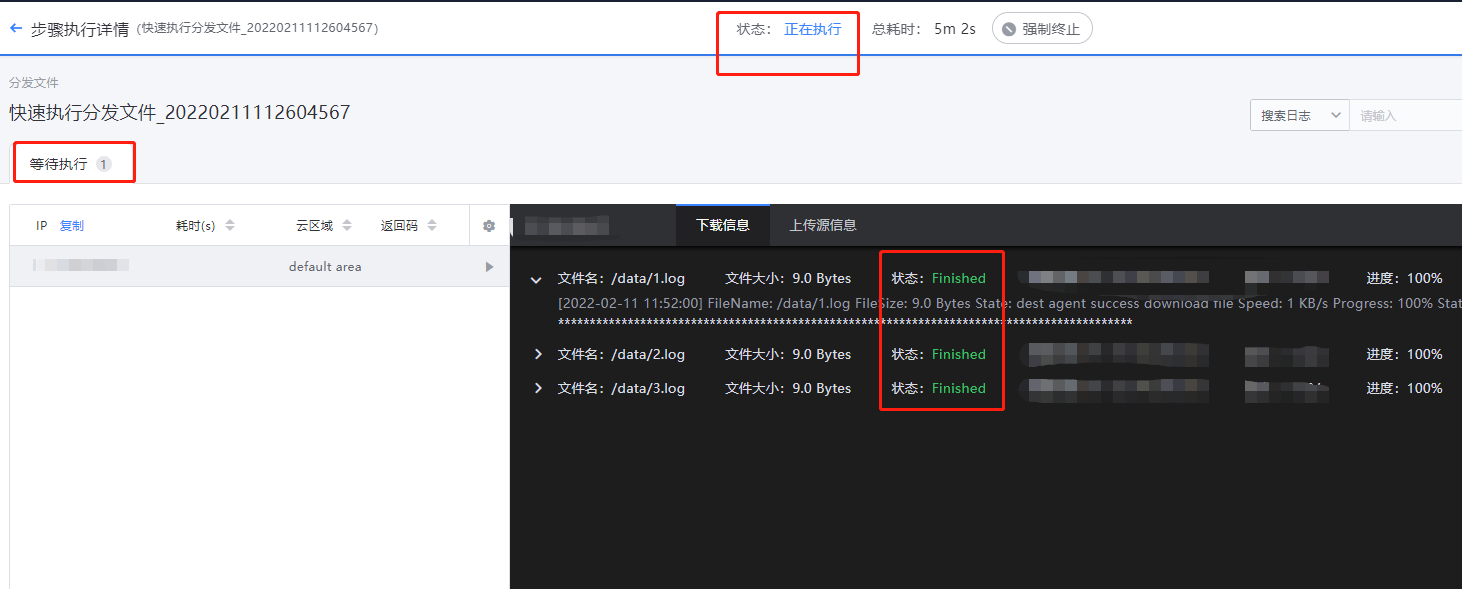Click 文件大小 9.0 Bytes of /data/3.log
1462x589 pixels.
click(x=788, y=388)
